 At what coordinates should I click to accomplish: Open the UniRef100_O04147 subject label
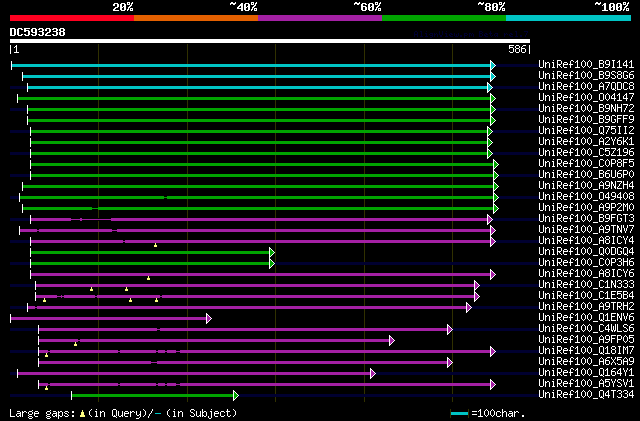pos(586,97)
